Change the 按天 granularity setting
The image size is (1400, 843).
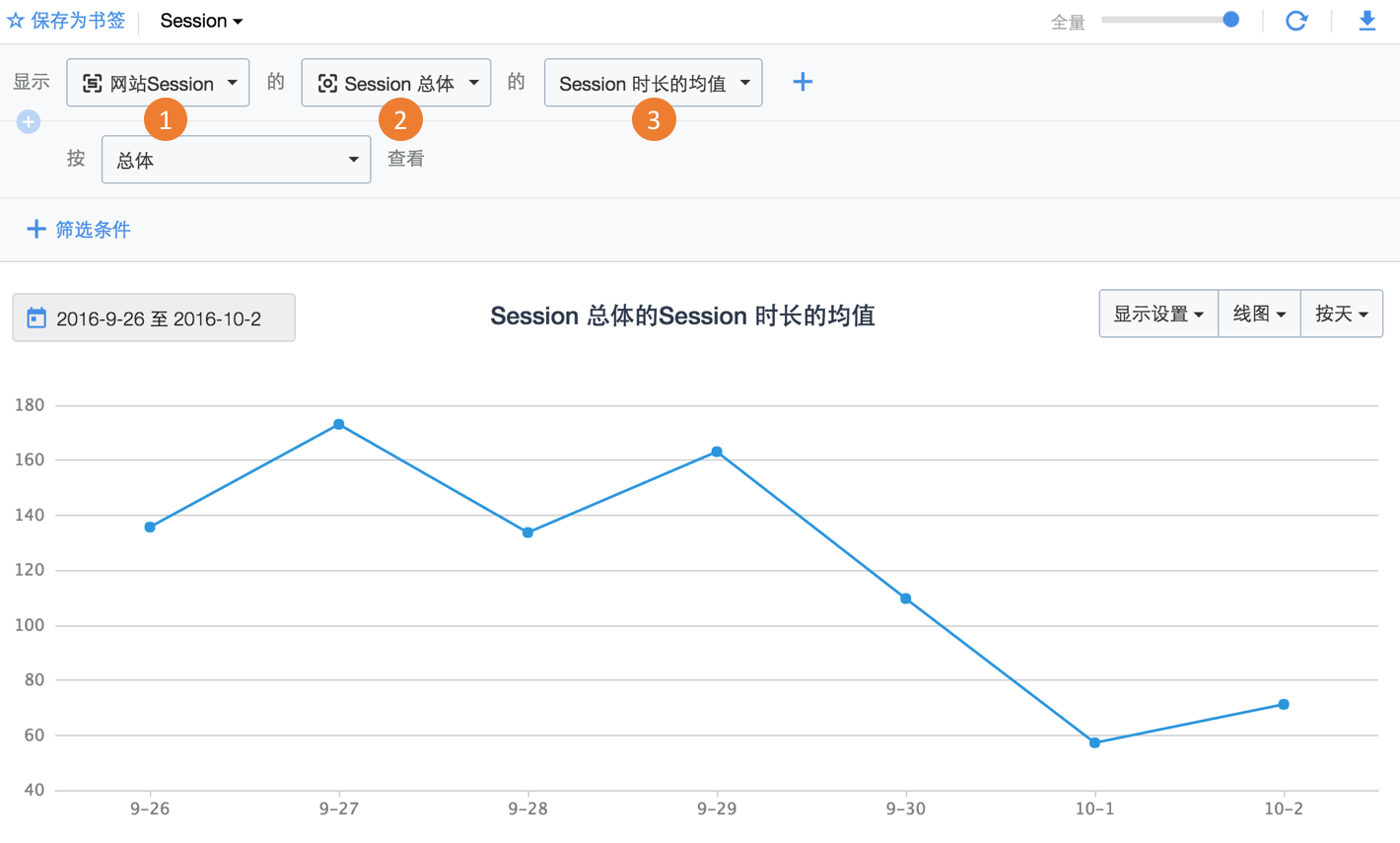tap(1341, 314)
